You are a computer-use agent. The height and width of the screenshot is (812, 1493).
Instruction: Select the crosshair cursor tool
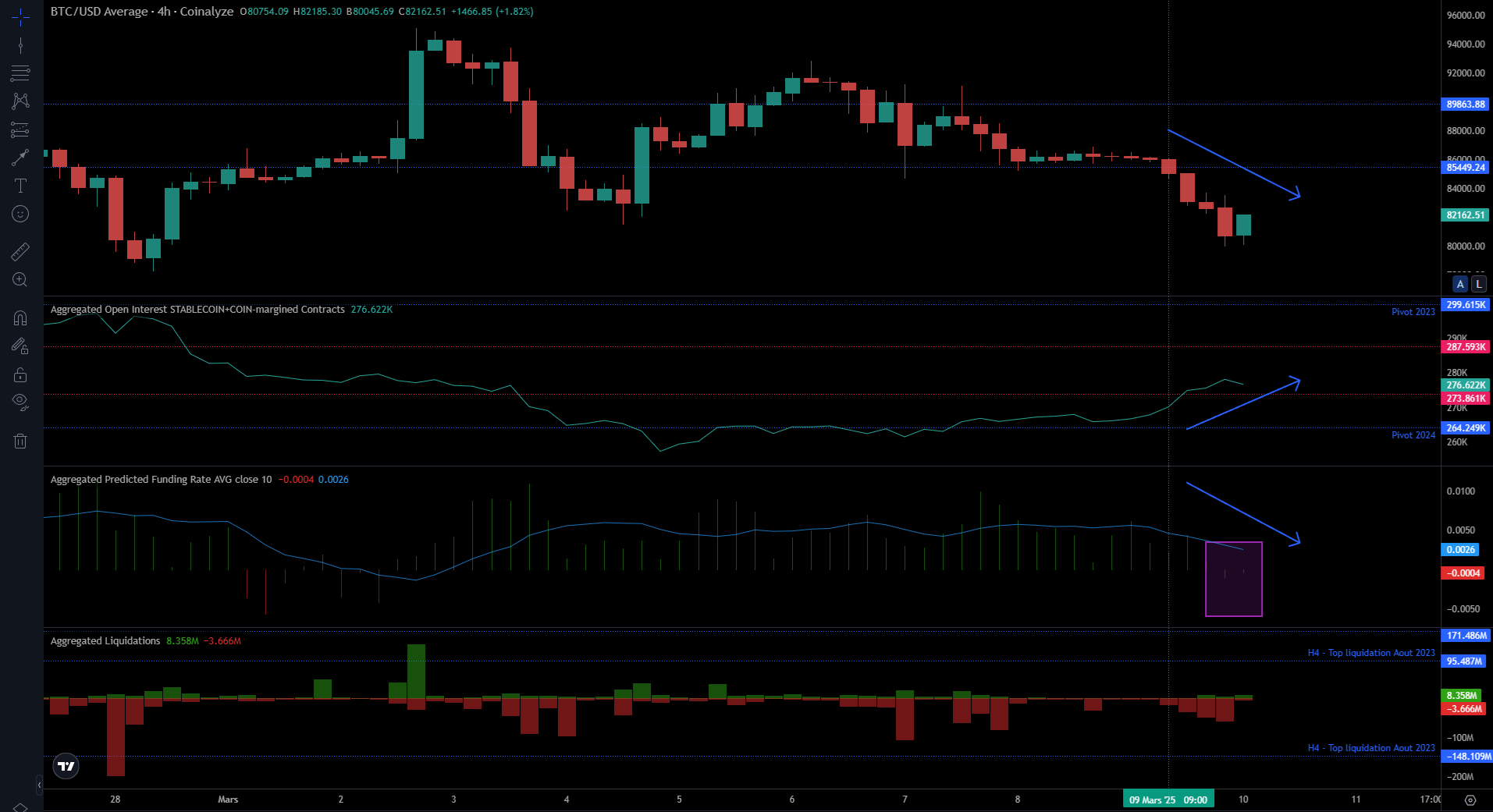(x=20, y=16)
